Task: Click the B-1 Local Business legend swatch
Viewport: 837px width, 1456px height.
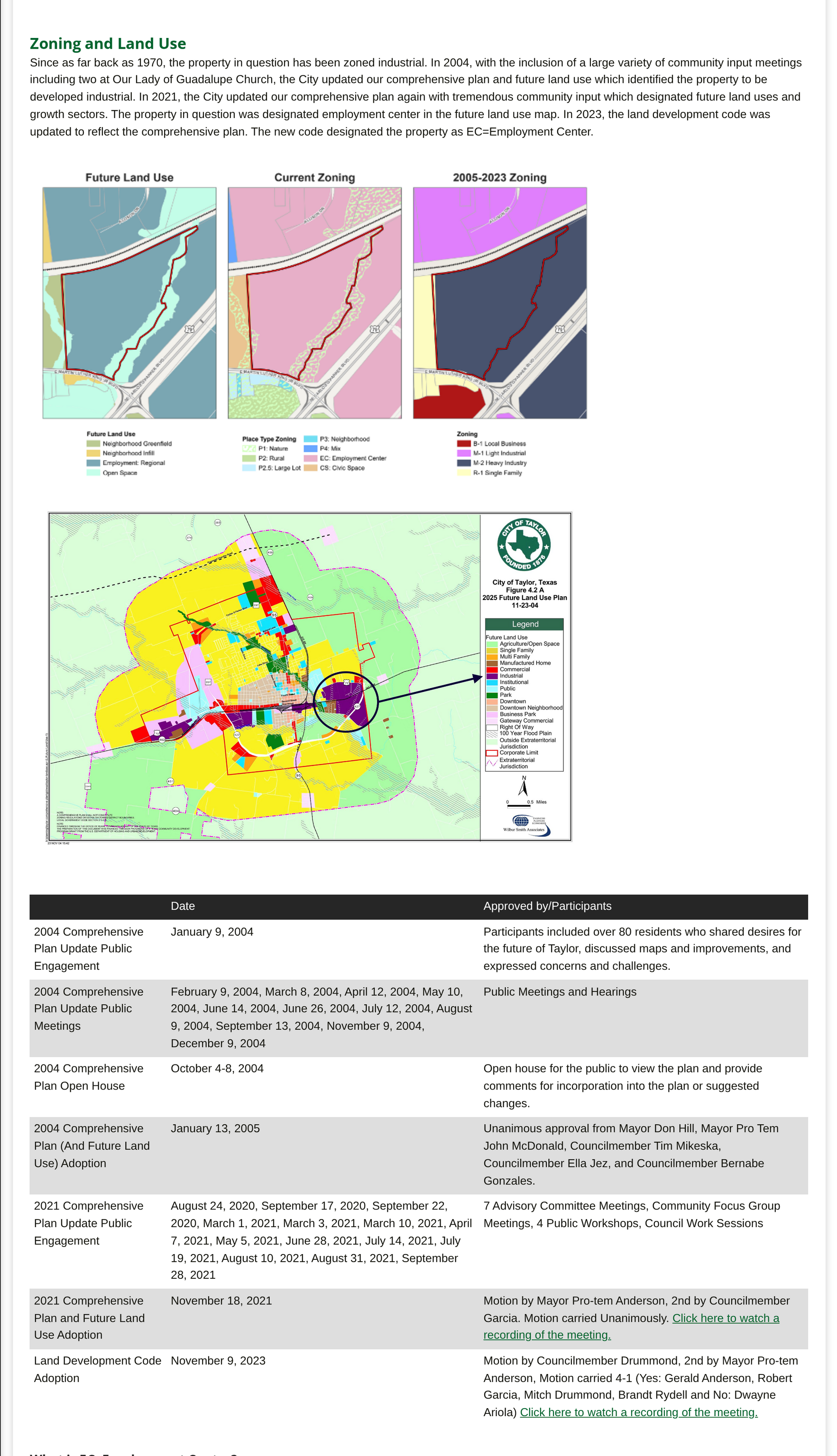Action: (464, 444)
